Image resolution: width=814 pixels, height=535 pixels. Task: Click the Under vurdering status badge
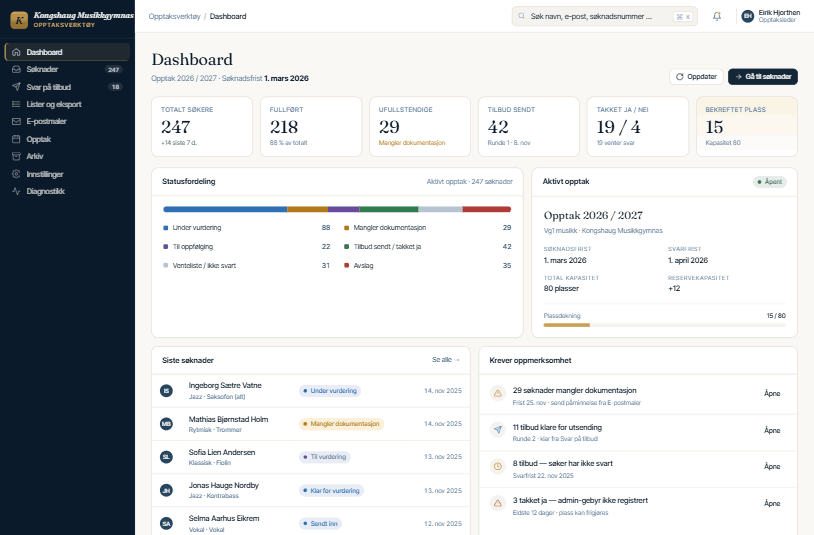[x=330, y=391]
